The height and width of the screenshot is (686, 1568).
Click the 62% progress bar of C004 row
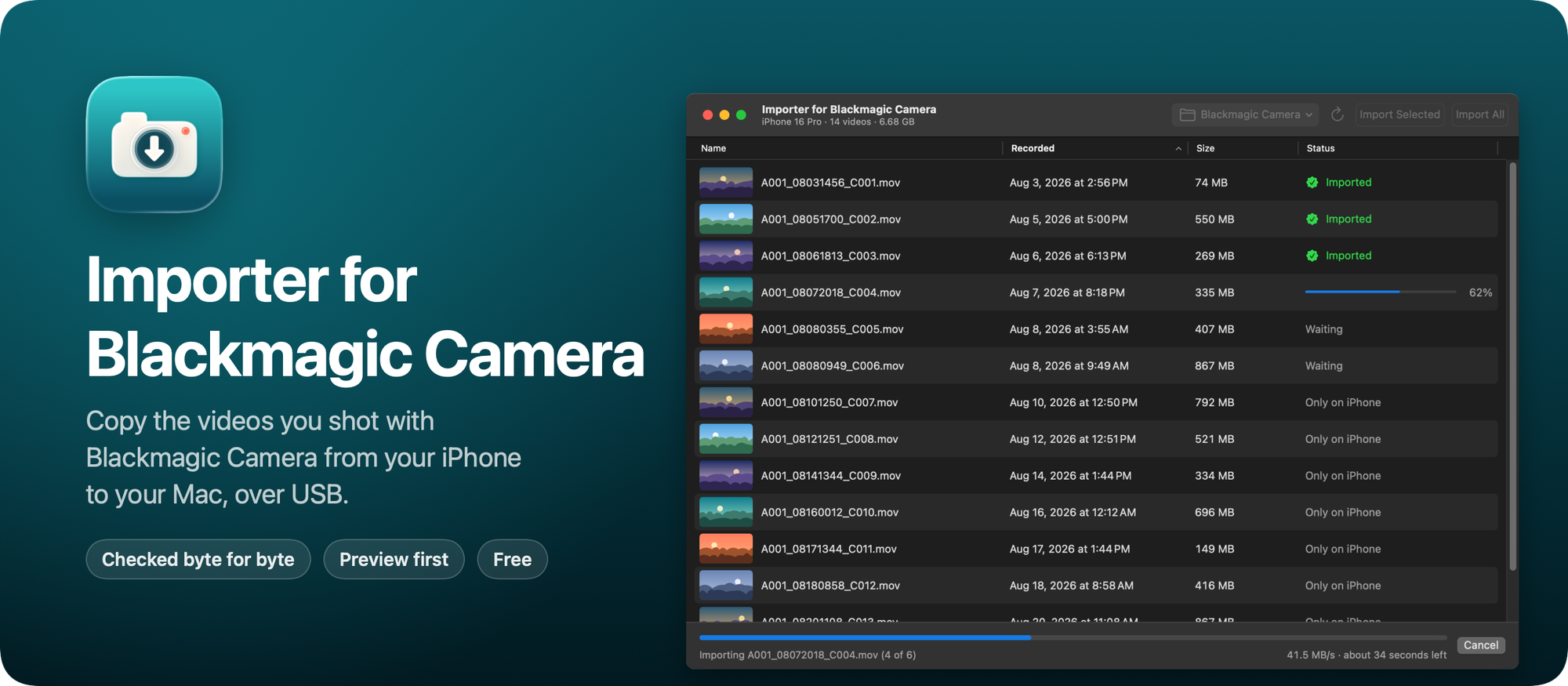(1381, 292)
